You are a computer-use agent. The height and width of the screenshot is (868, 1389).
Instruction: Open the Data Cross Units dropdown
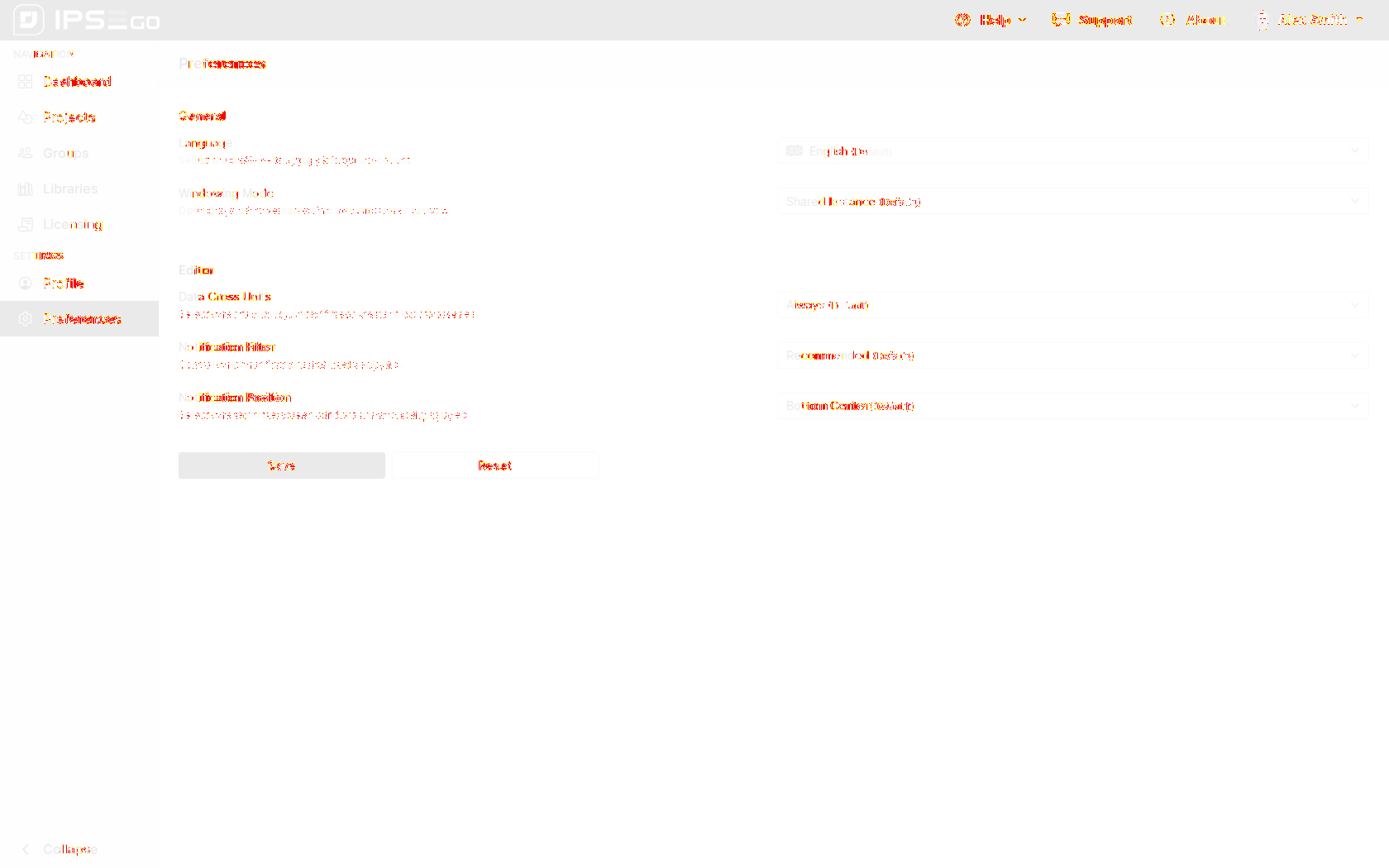click(x=1072, y=305)
